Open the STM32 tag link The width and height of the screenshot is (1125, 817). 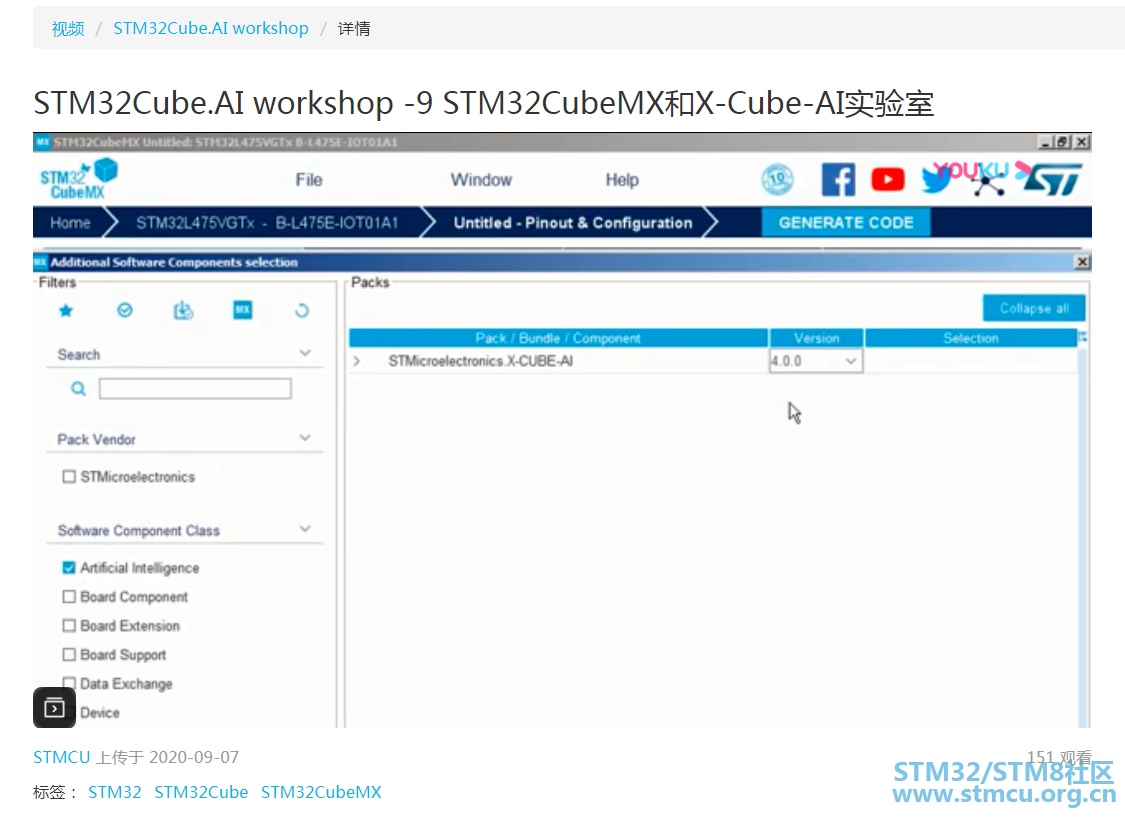coord(115,793)
